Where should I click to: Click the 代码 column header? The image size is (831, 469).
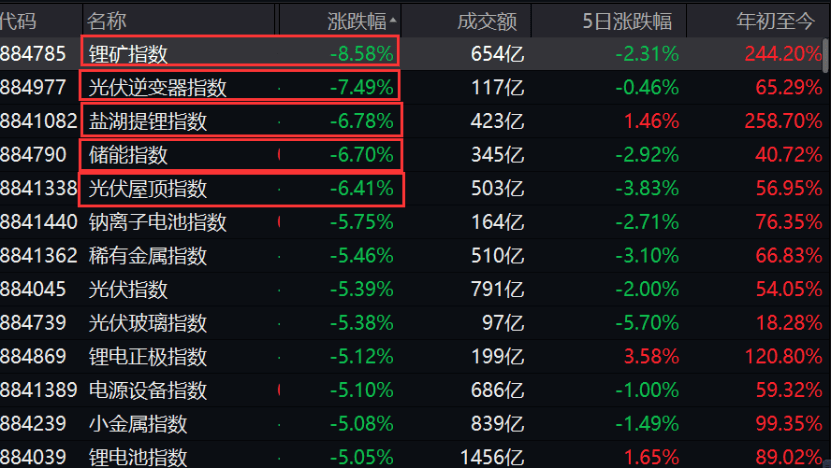pyautogui.click(x=18, y=21)
